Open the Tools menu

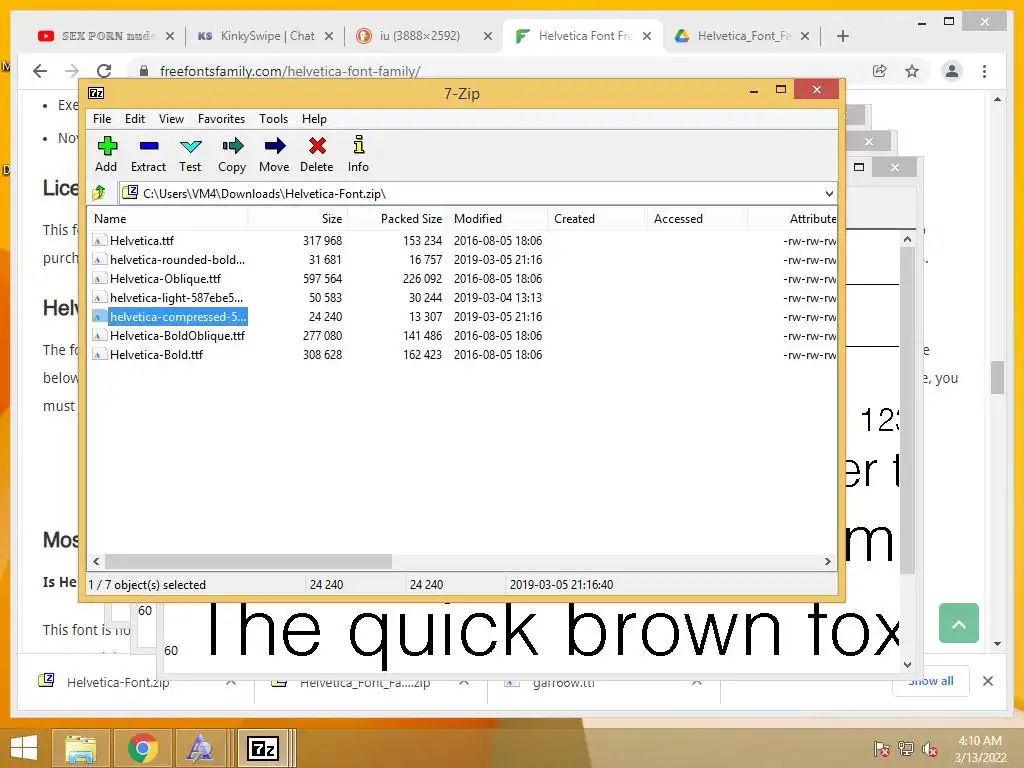click(273, 119)
